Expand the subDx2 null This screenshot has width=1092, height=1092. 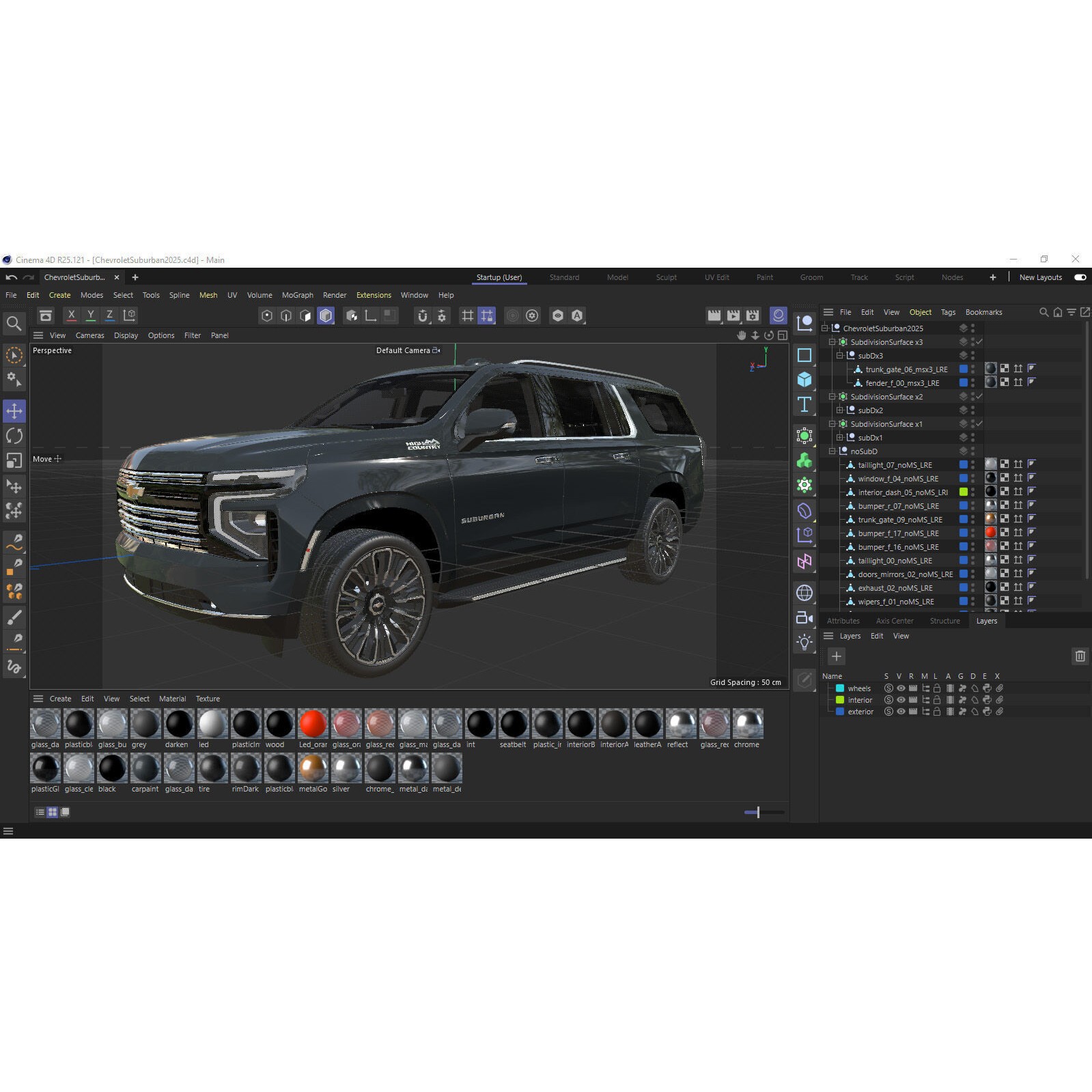[839, 410]
